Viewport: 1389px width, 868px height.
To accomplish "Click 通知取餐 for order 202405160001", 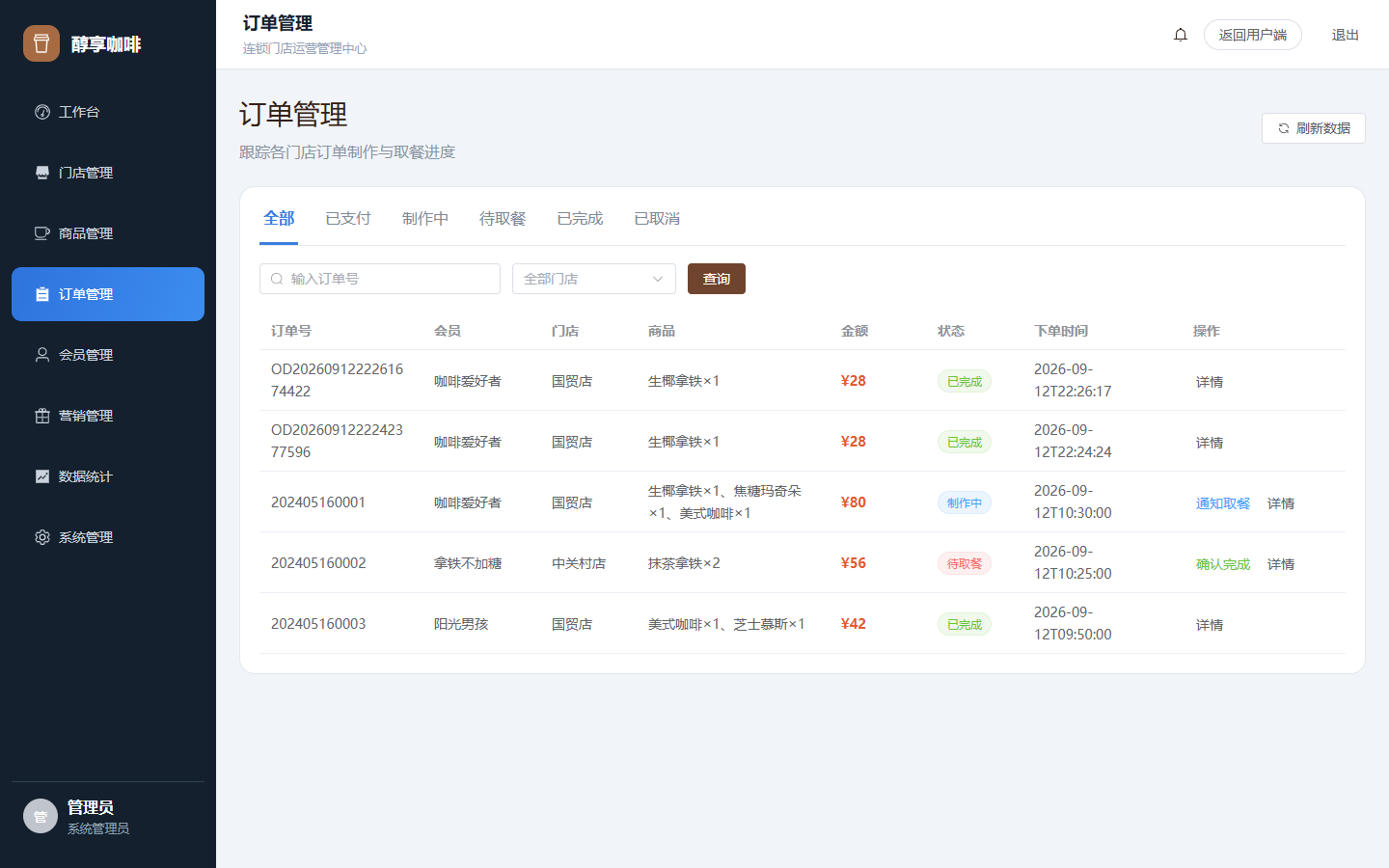I will point(1223,503).
